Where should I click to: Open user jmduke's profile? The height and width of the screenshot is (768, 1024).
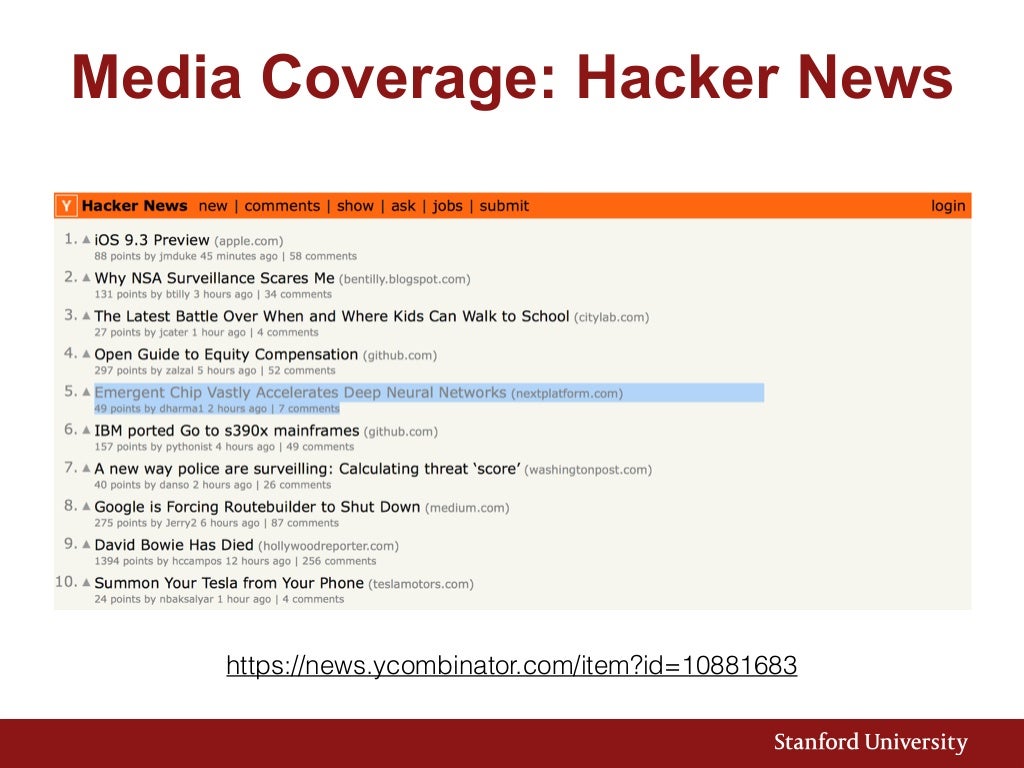click(x=178, y=256)
